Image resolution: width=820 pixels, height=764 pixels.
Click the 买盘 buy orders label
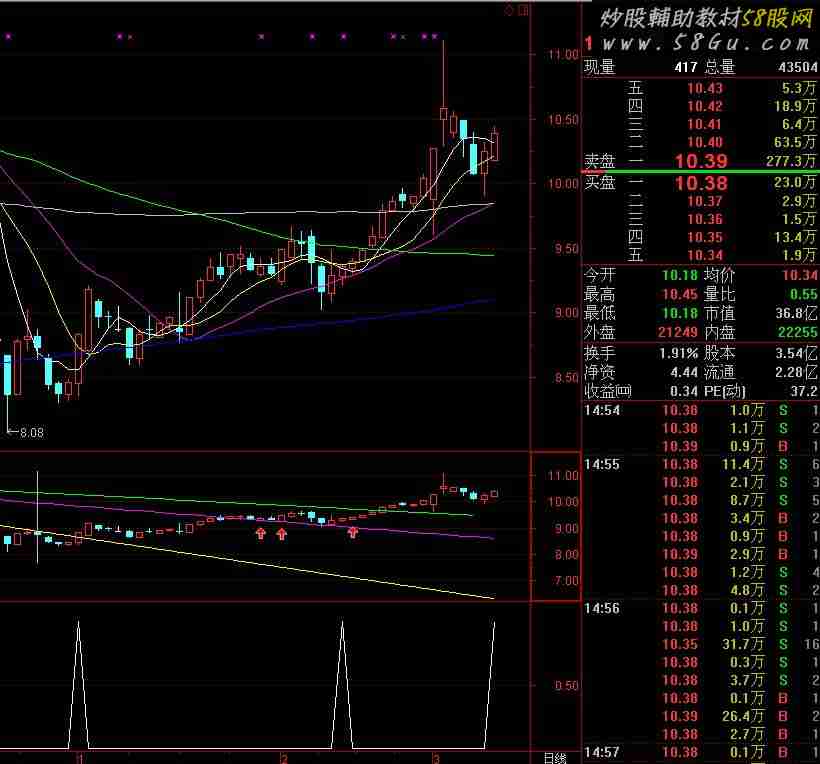(600, 183)
